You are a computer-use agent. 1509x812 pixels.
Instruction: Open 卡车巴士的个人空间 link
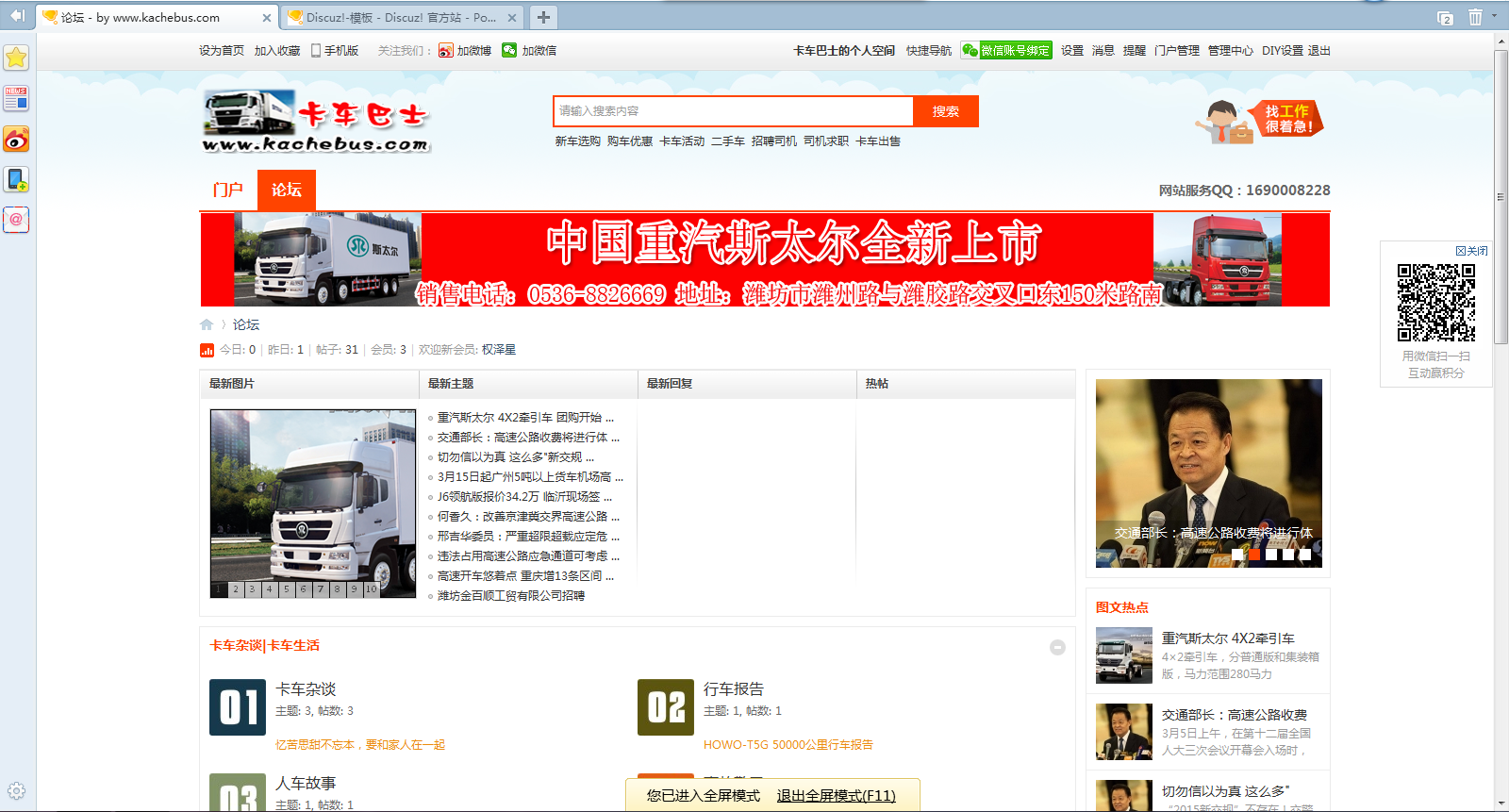844,51
